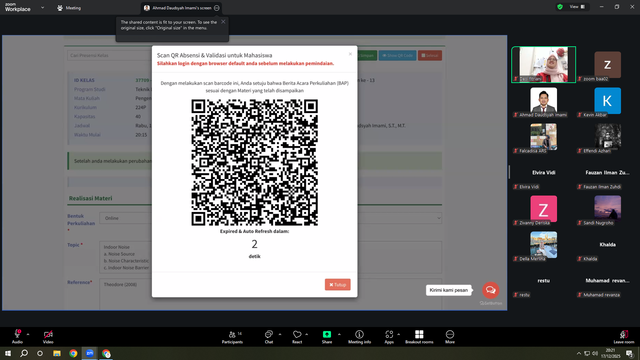Select Zivanny Deriska's participant tile

tap(543, 209)
